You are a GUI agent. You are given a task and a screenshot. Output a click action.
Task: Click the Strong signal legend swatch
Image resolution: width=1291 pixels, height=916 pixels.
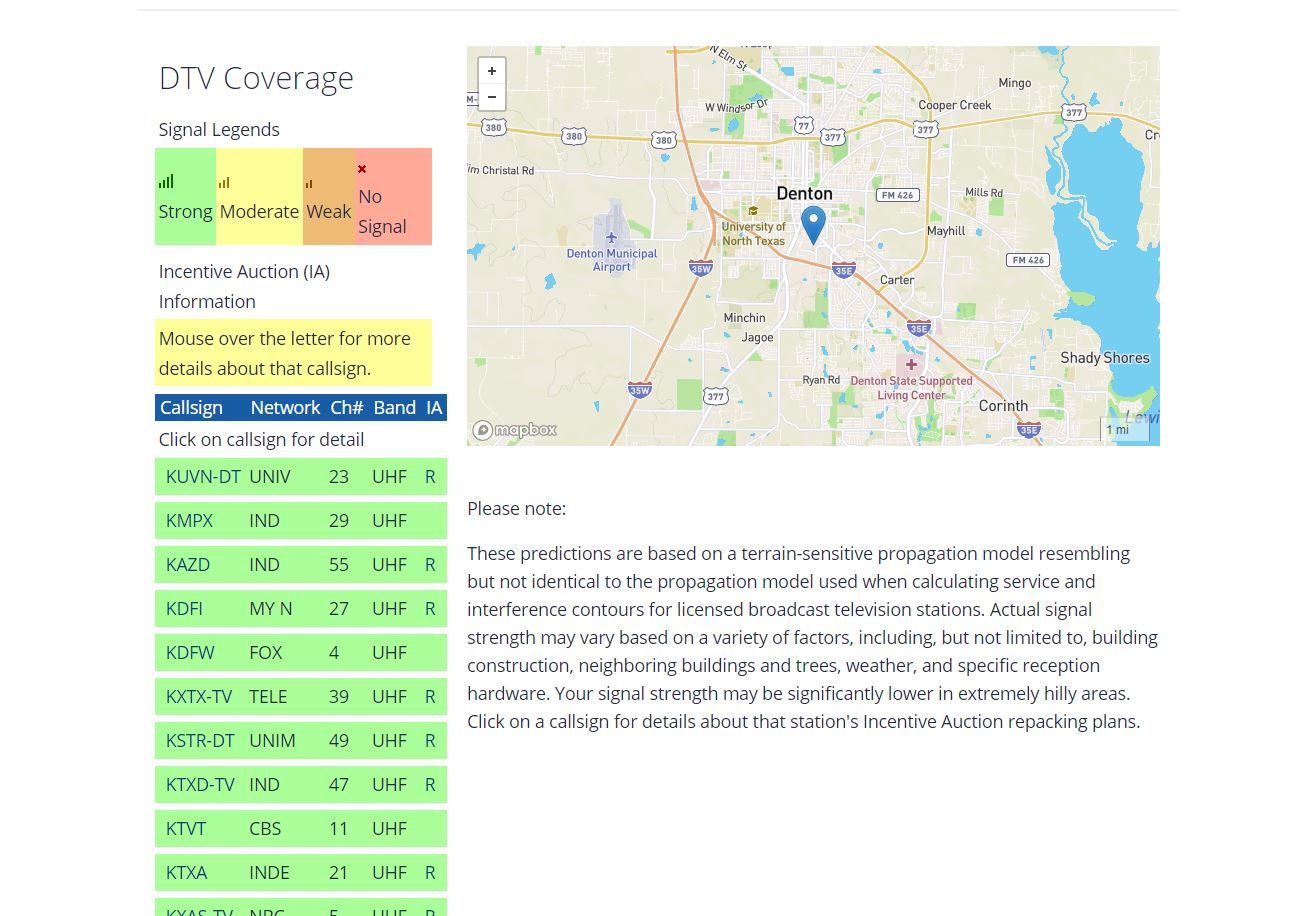[x=185, y=197]
